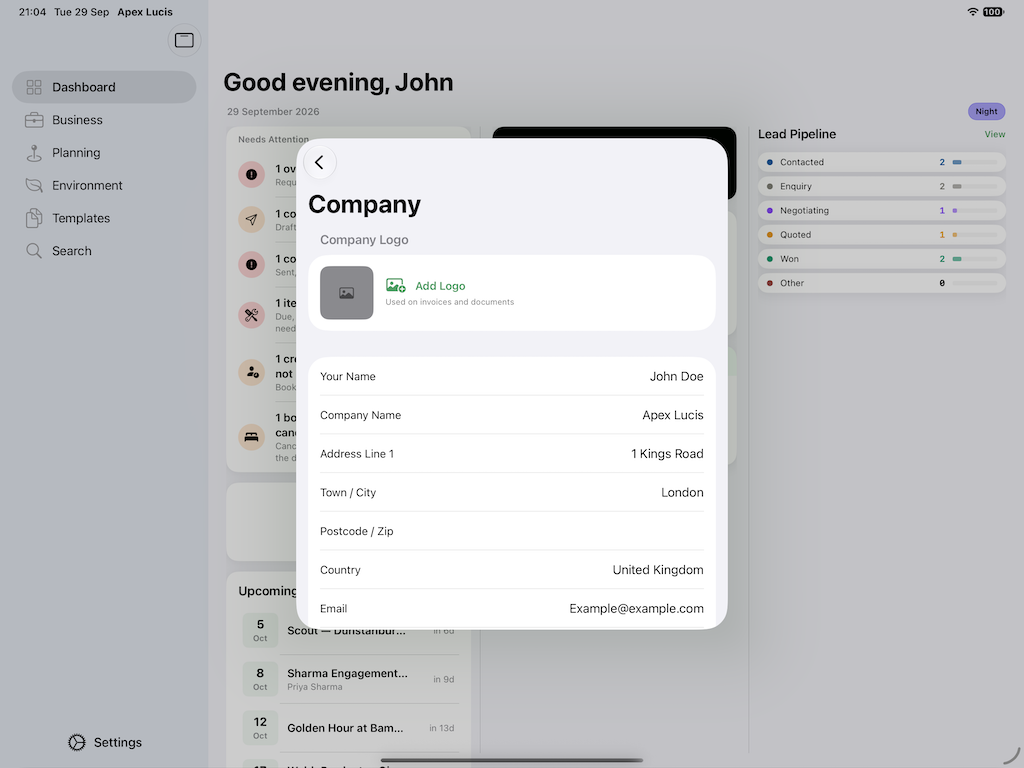Click the Environment leaf icon

(34, 185)
